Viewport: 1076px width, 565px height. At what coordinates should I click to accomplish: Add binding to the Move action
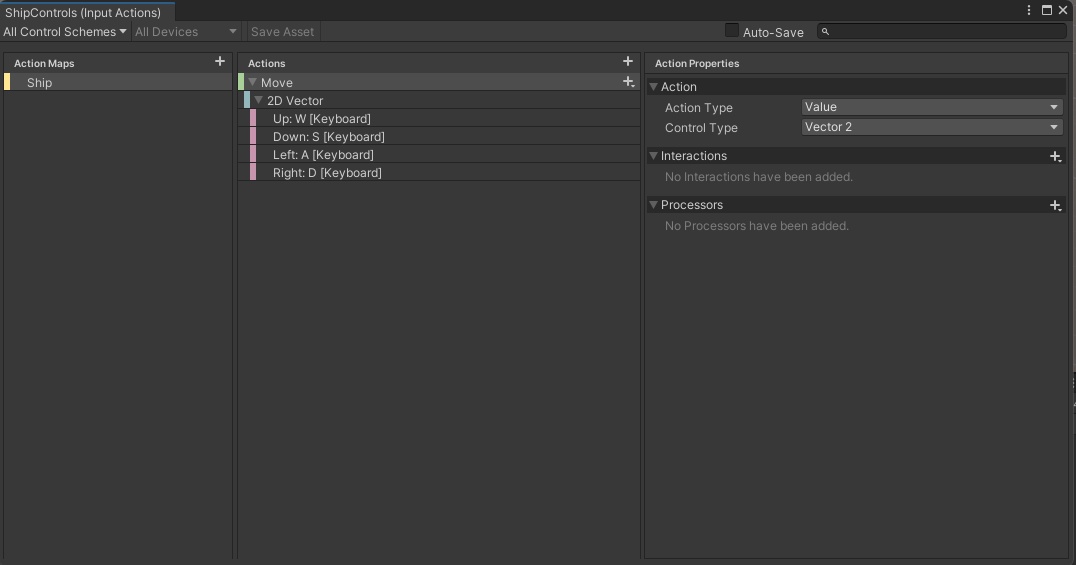pyautogui.click(x=628, y=82)
